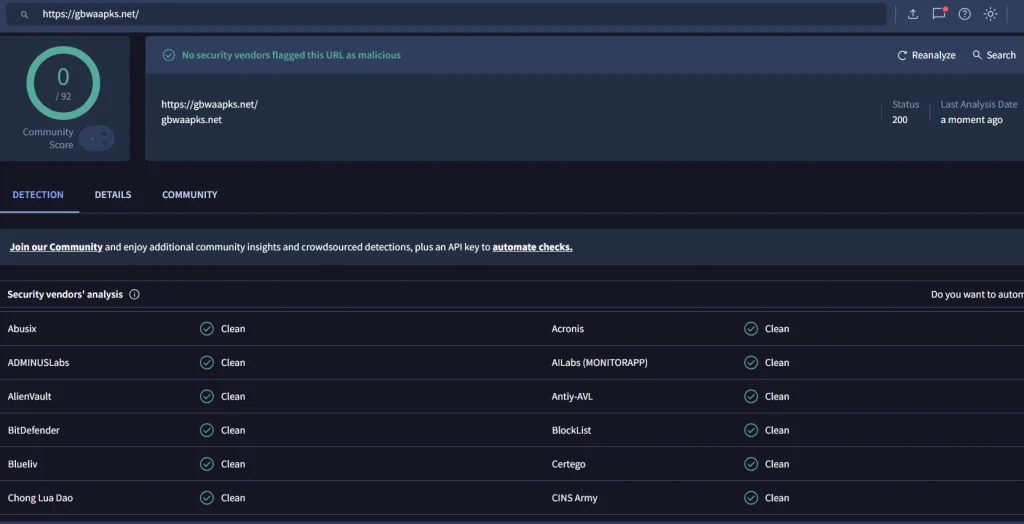Click the Community Score label
Image resolution: width=1024 pixels, height=524 pixels.
coord(48,139)
